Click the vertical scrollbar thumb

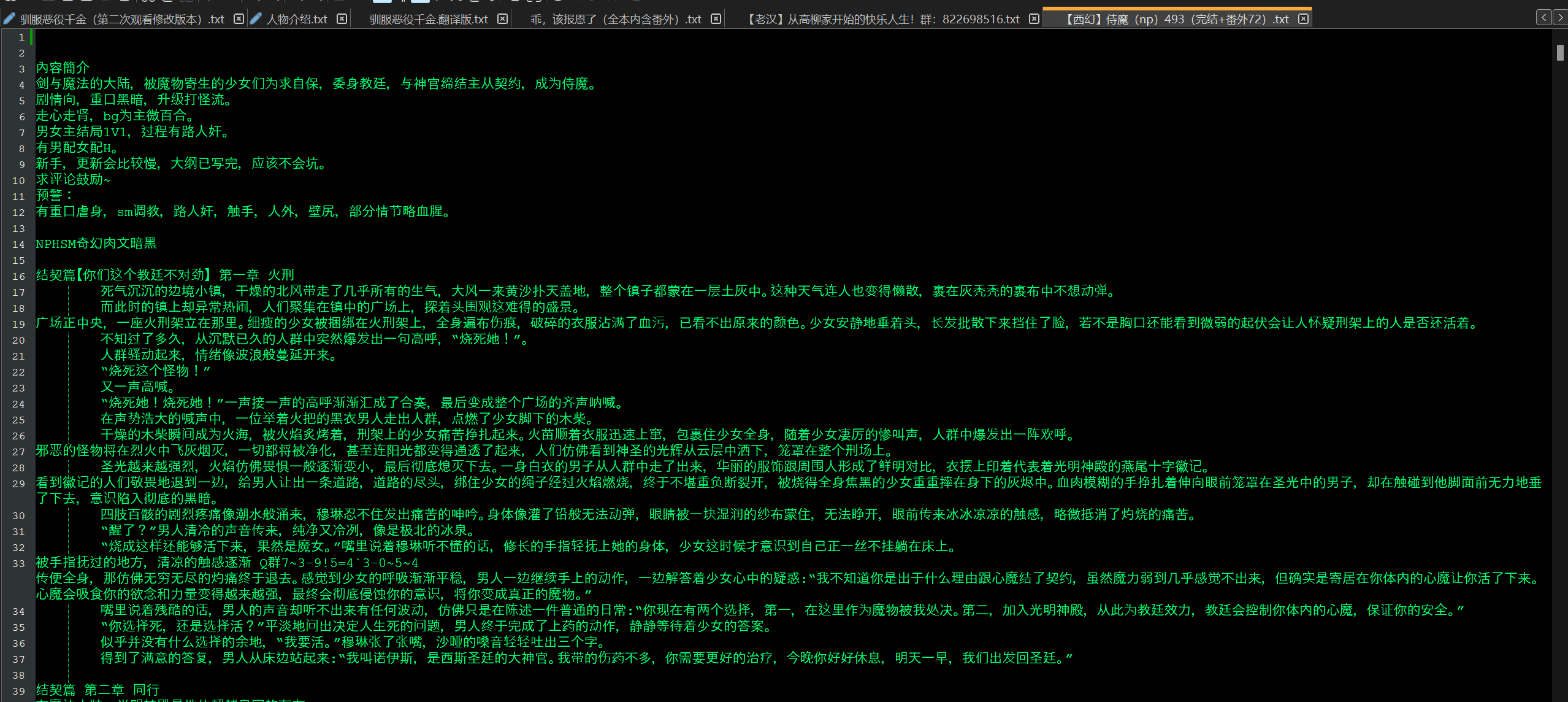1560,53
